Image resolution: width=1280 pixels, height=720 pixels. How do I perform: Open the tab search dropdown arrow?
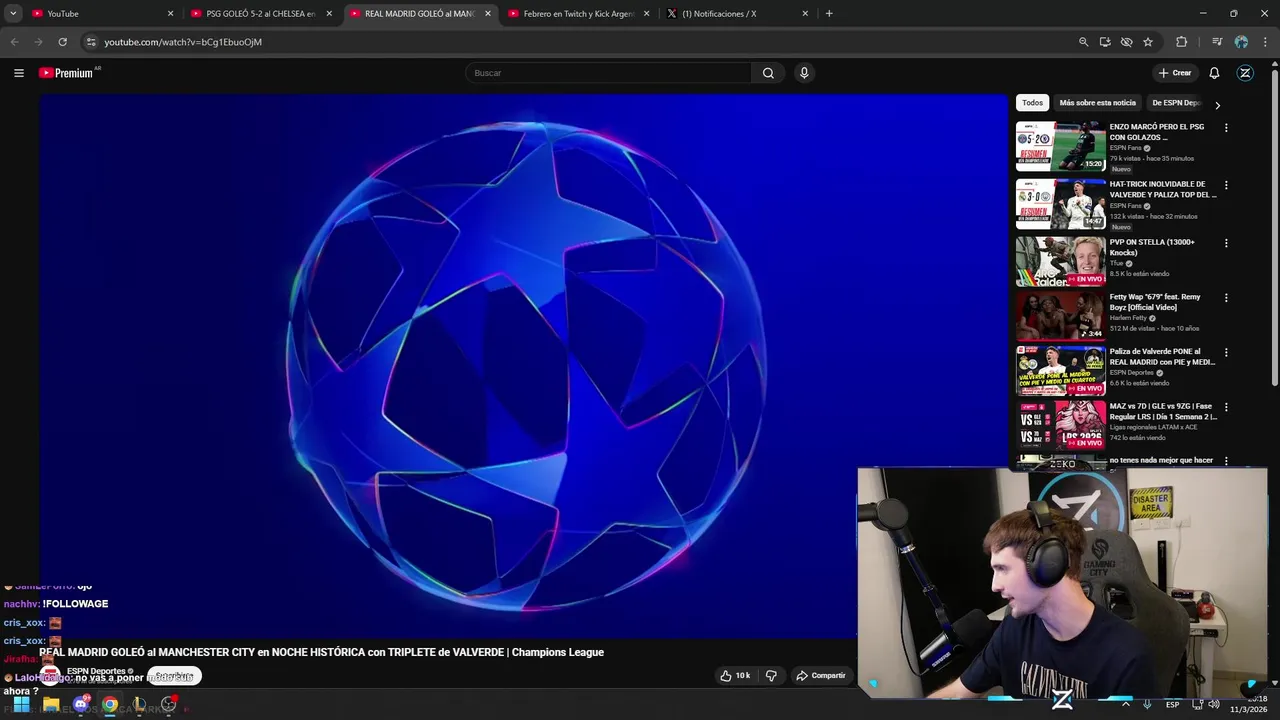[x=13, y=14]
